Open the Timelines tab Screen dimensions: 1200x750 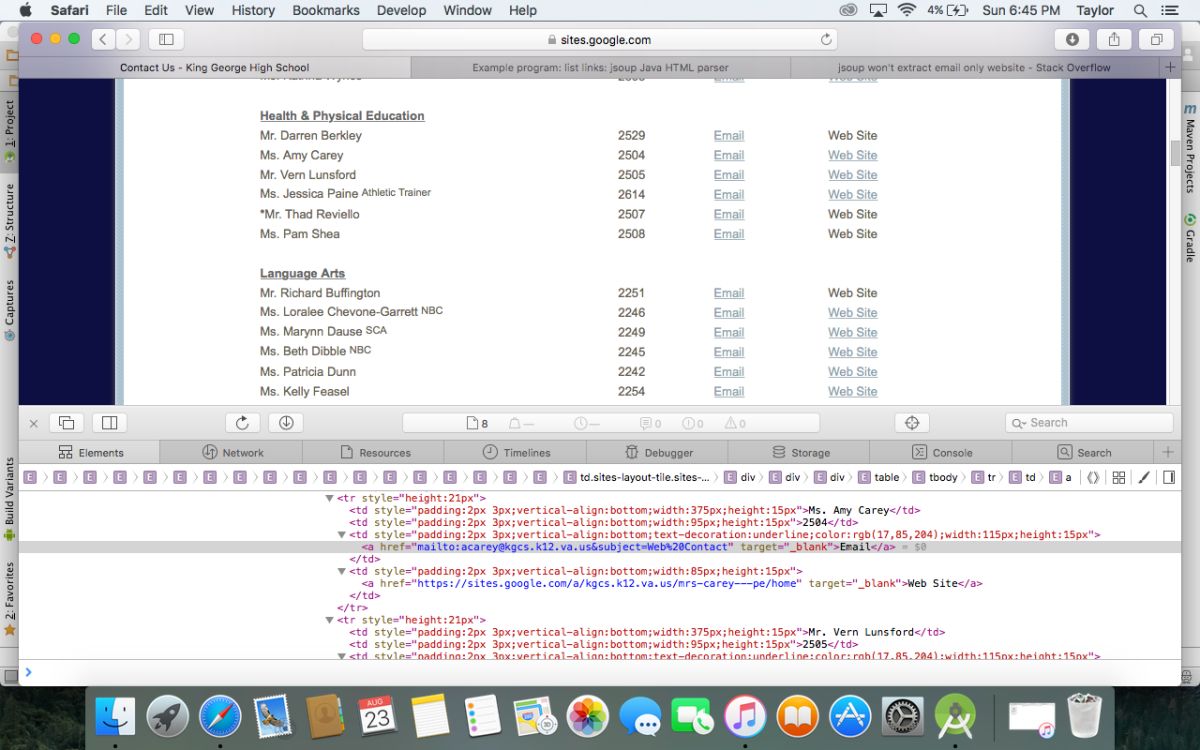[x=516, y=452]
